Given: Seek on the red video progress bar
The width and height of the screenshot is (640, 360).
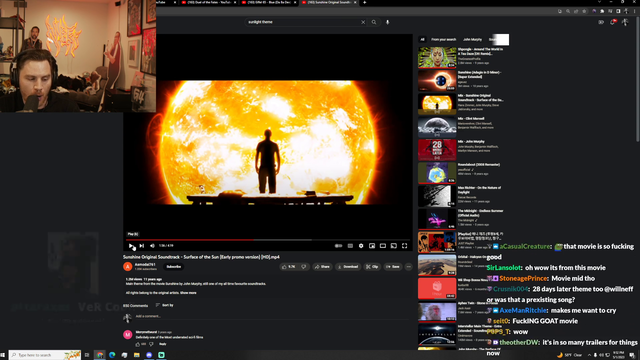Looking at the screenshot, I should click(268, 240).
